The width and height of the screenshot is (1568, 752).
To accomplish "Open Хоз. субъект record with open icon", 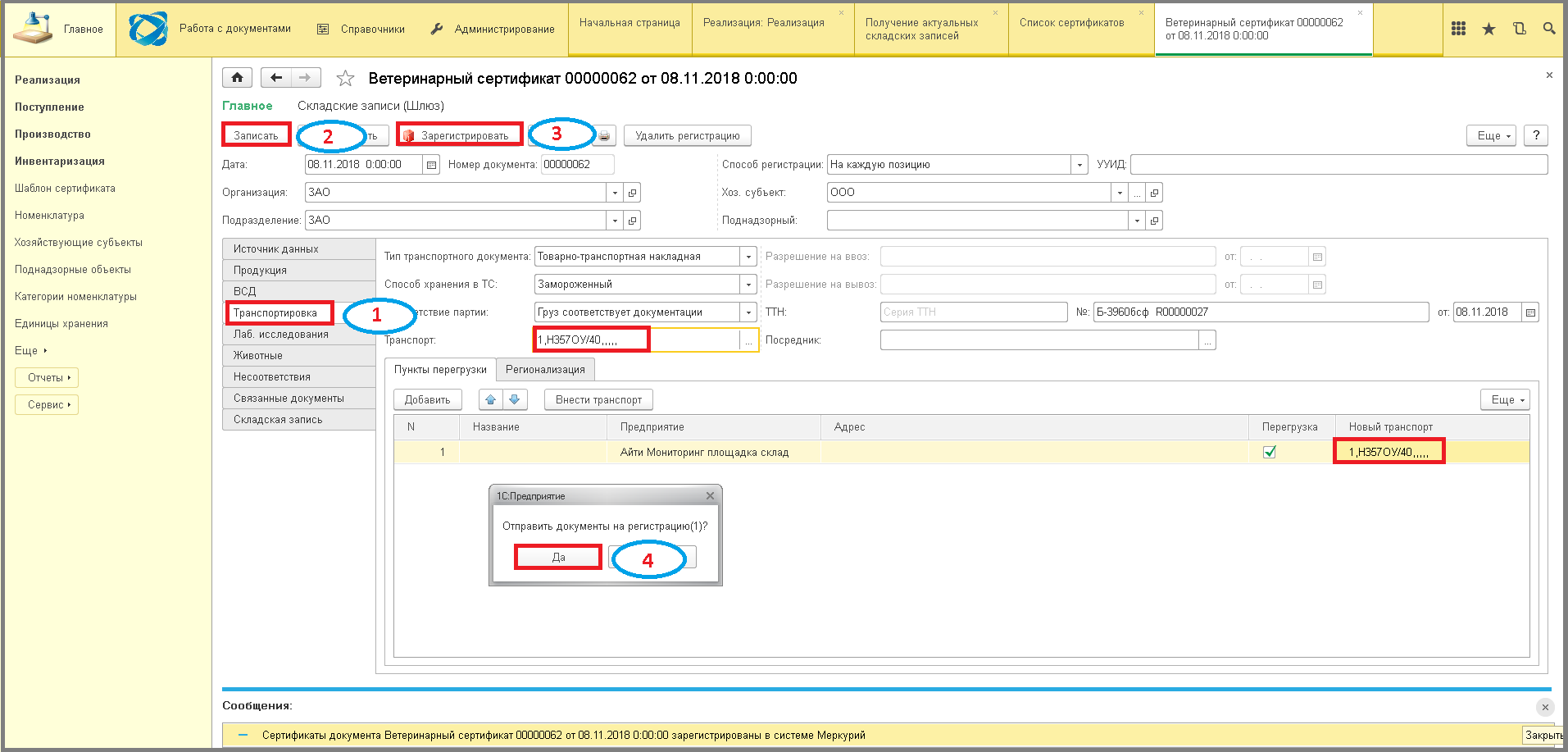I will point(1154,193).
